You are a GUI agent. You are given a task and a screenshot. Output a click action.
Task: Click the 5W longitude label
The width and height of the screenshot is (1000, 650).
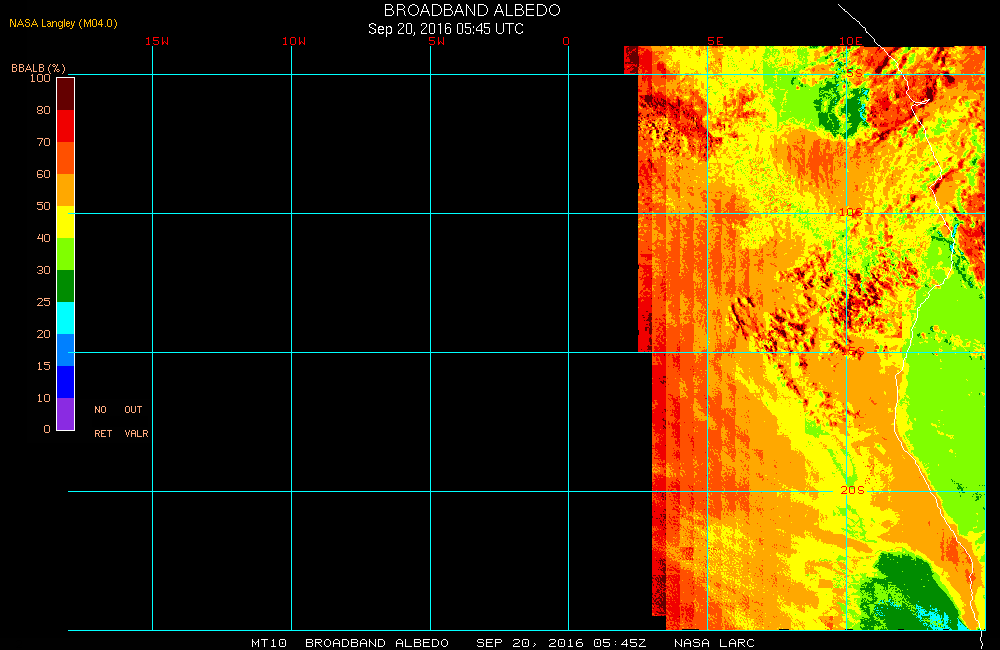point(435,41)
